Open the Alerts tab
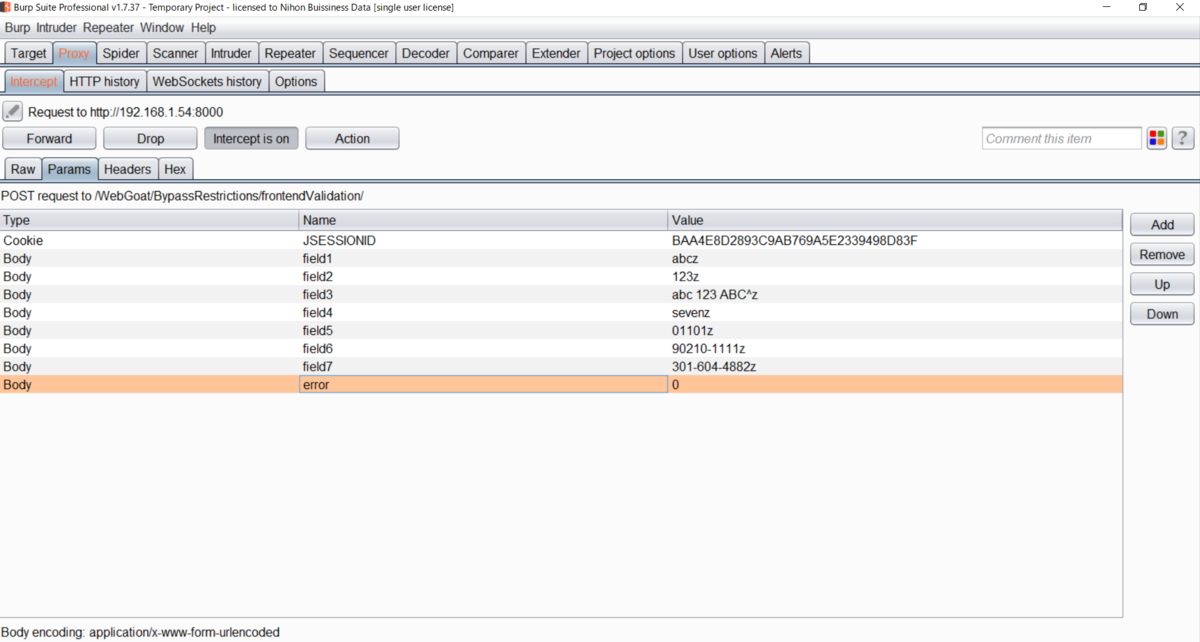 tap(786, 53)
